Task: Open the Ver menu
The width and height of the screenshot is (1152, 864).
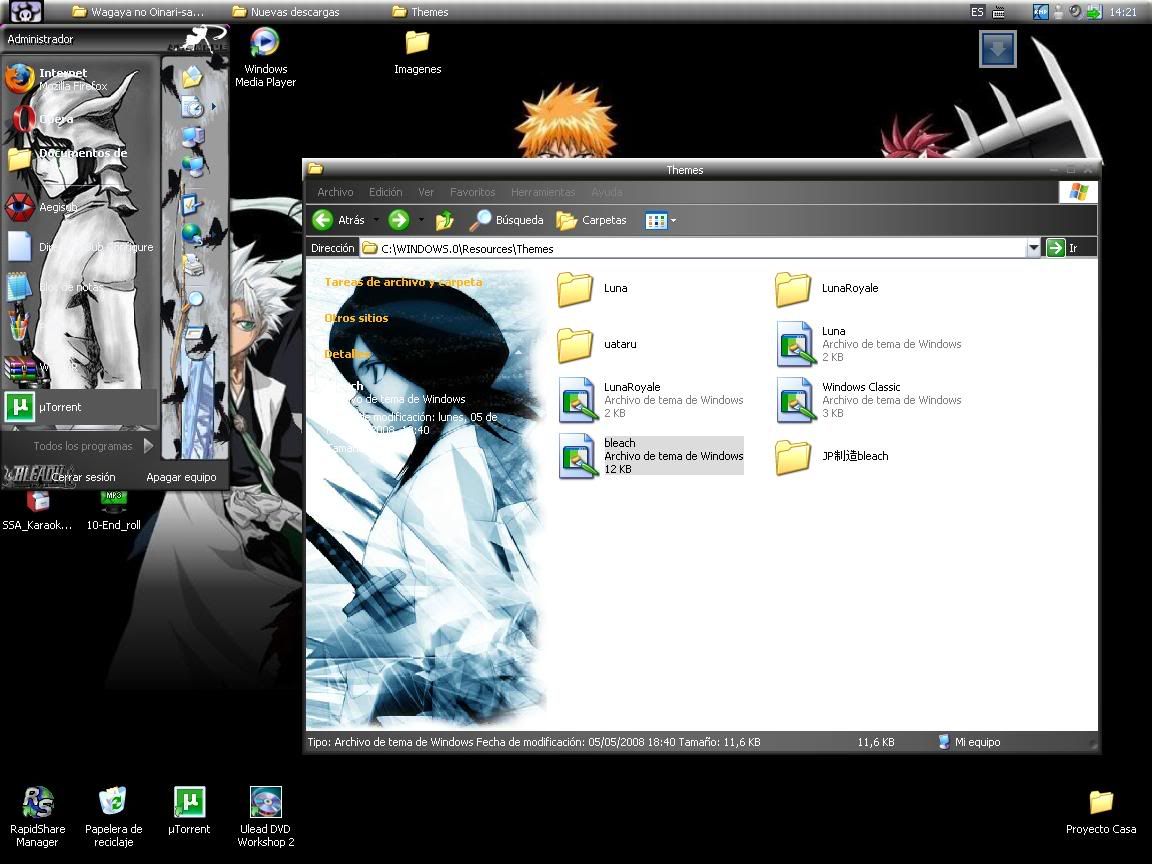Action: coord(426,192)
